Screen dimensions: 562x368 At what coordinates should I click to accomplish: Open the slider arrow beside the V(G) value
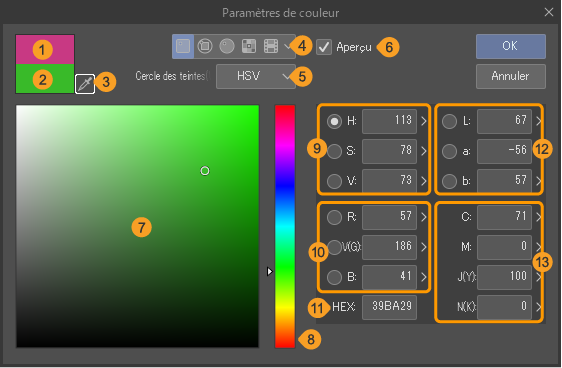pyautogui.click(x=424, y=247)
